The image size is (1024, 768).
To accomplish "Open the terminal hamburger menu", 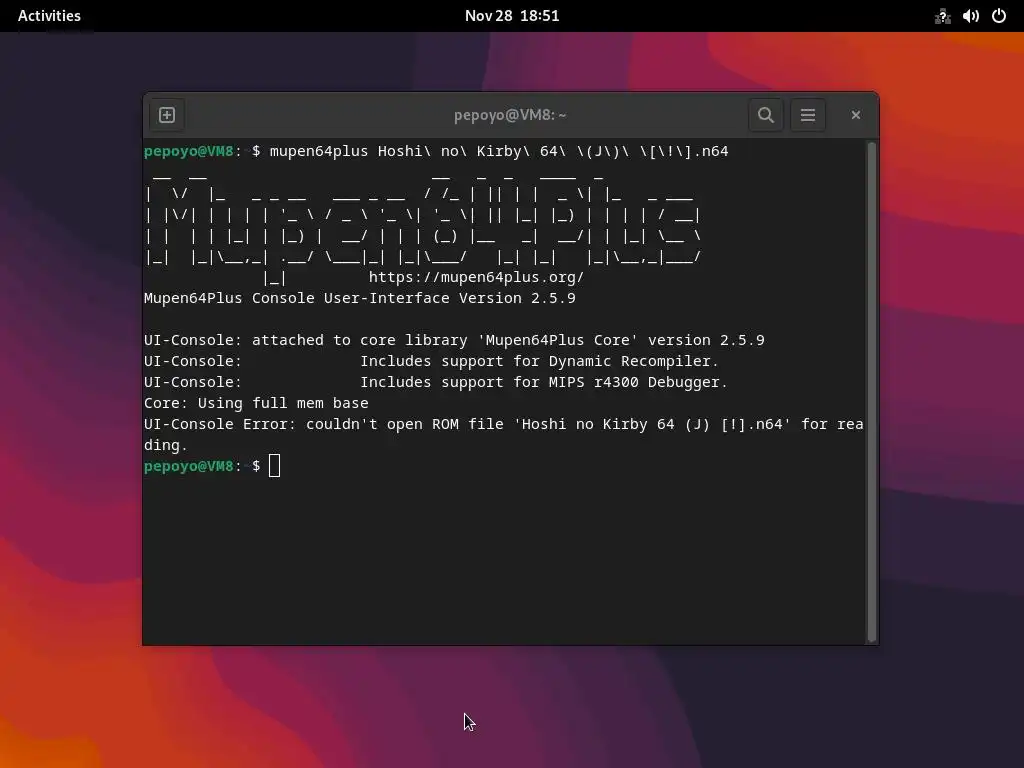I will click(x=808, y=115).
